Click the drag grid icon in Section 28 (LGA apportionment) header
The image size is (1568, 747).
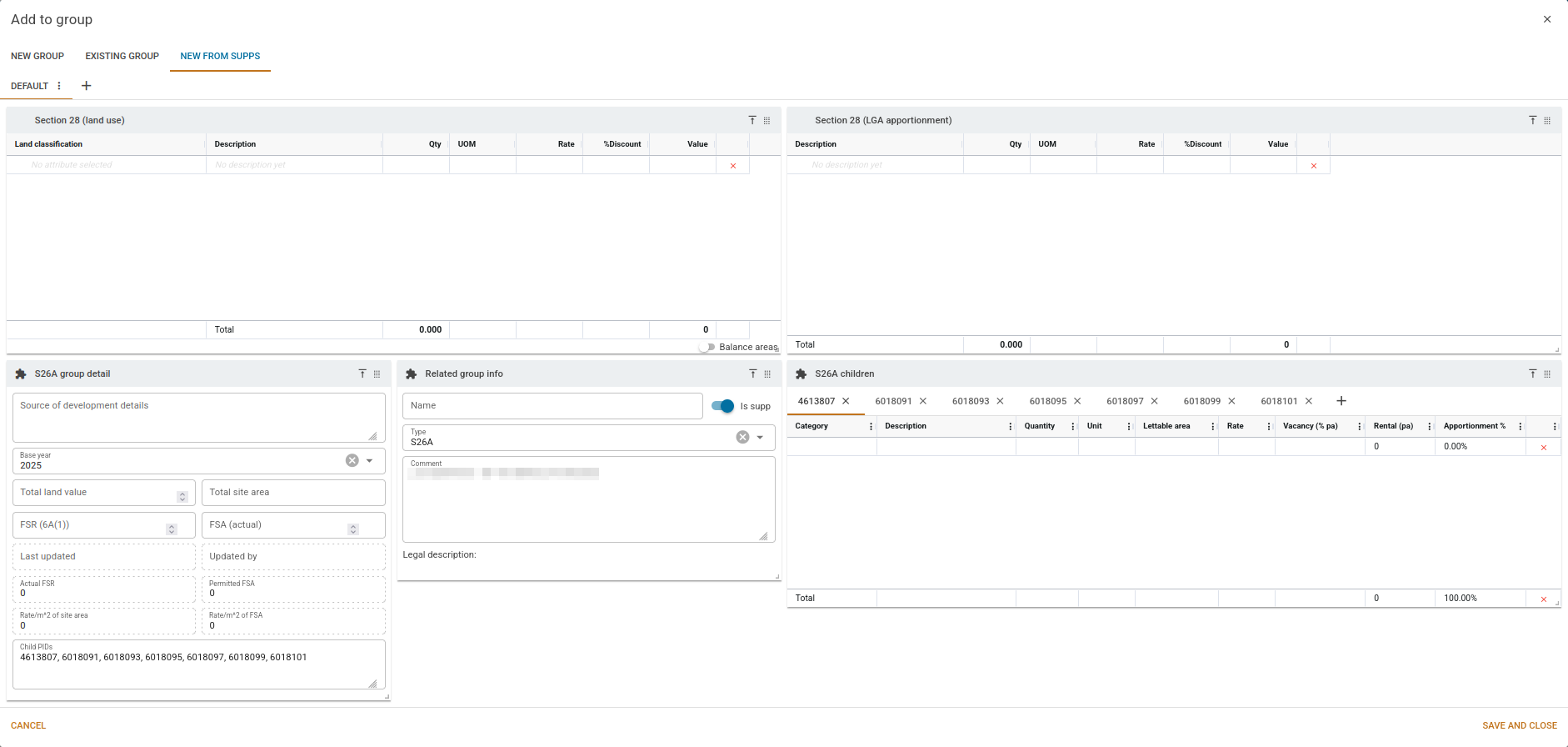(x=1547, y=121)
